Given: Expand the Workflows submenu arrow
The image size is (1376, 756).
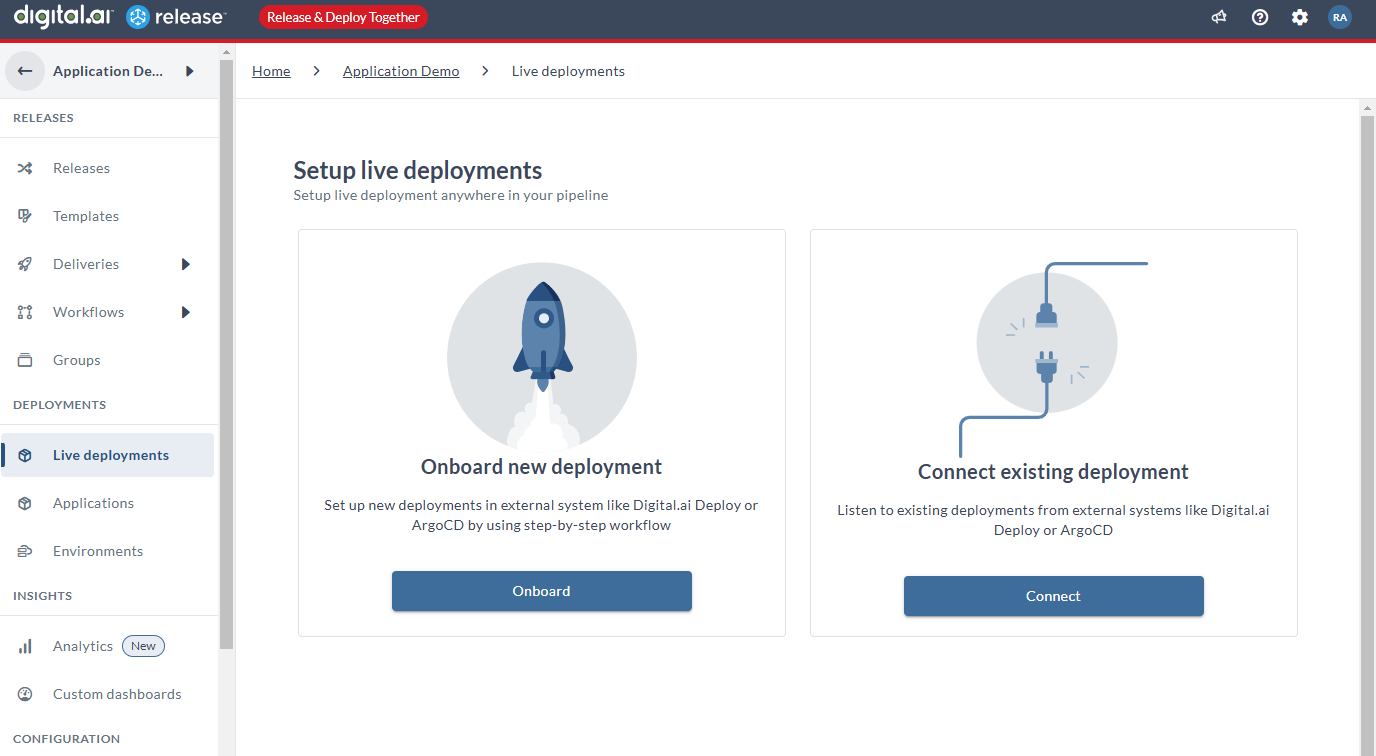Looking at the screenshot, I should click(186, 312).
